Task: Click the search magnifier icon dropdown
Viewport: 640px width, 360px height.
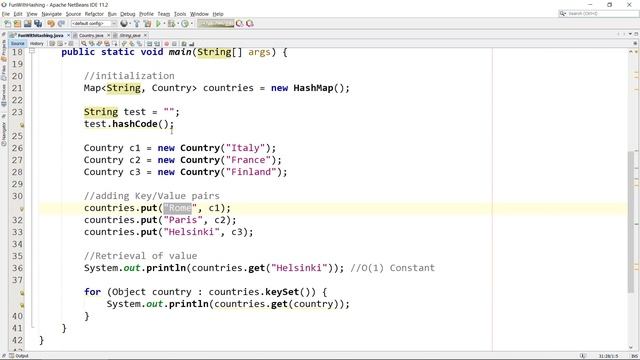Action: coord(563,13)
